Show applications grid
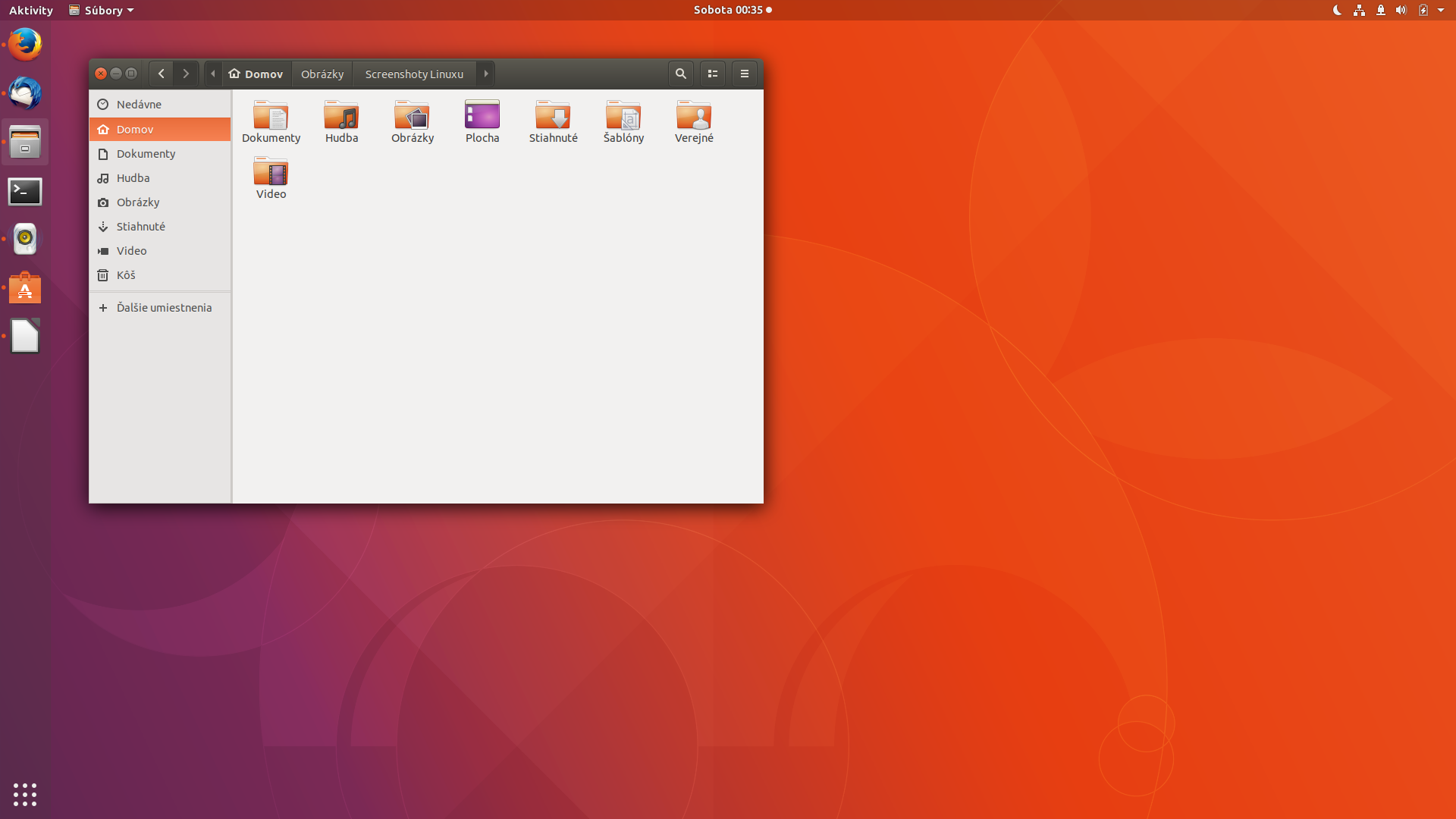This screenshot has height=819, width=1456. click(x=25, y=794)
